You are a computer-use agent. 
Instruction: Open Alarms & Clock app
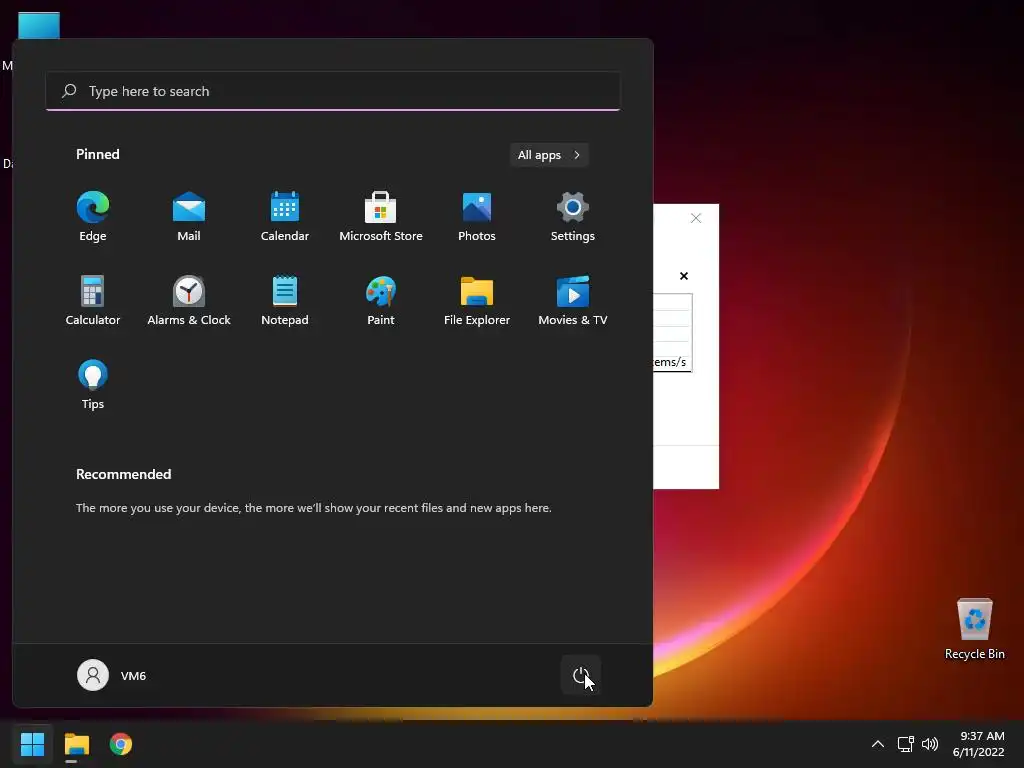click(189, 300)
